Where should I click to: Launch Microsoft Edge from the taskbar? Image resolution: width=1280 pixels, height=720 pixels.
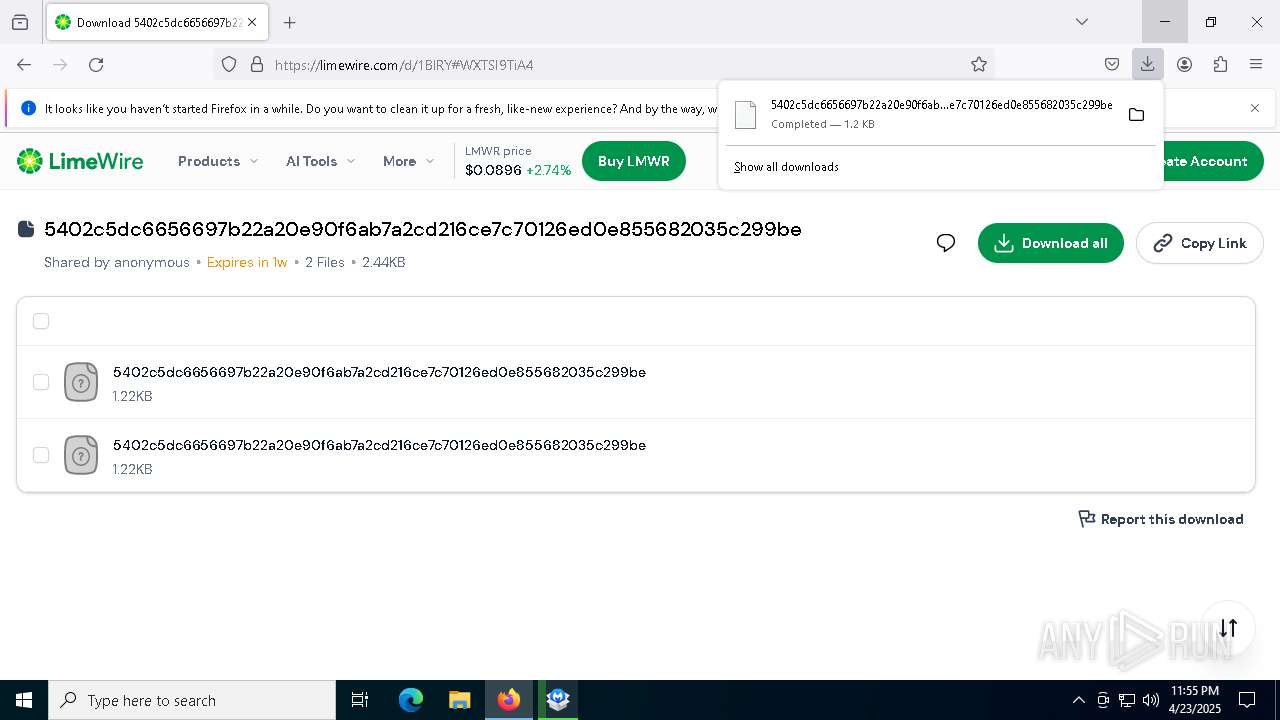tap(411, 700)
